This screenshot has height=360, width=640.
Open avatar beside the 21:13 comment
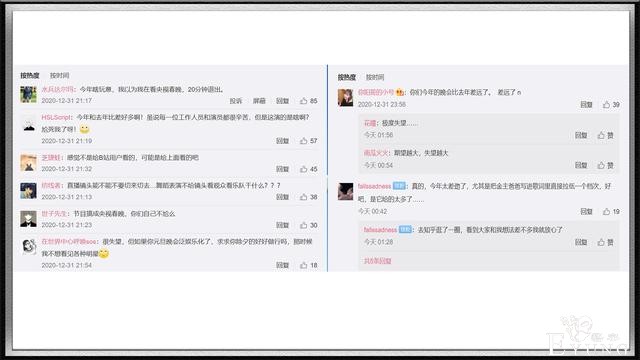(x=29, y=191)
